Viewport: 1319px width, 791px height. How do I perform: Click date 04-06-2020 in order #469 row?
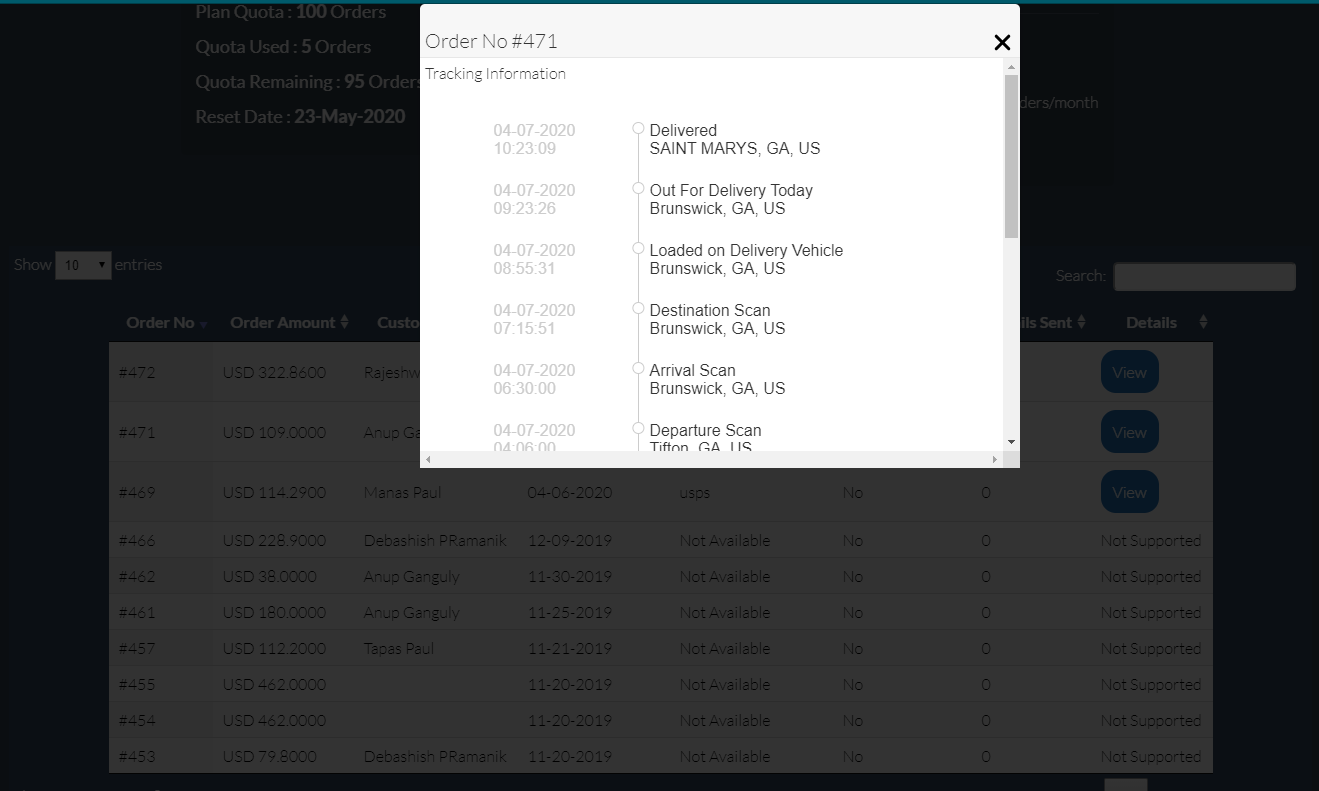[x=570, y=492]
